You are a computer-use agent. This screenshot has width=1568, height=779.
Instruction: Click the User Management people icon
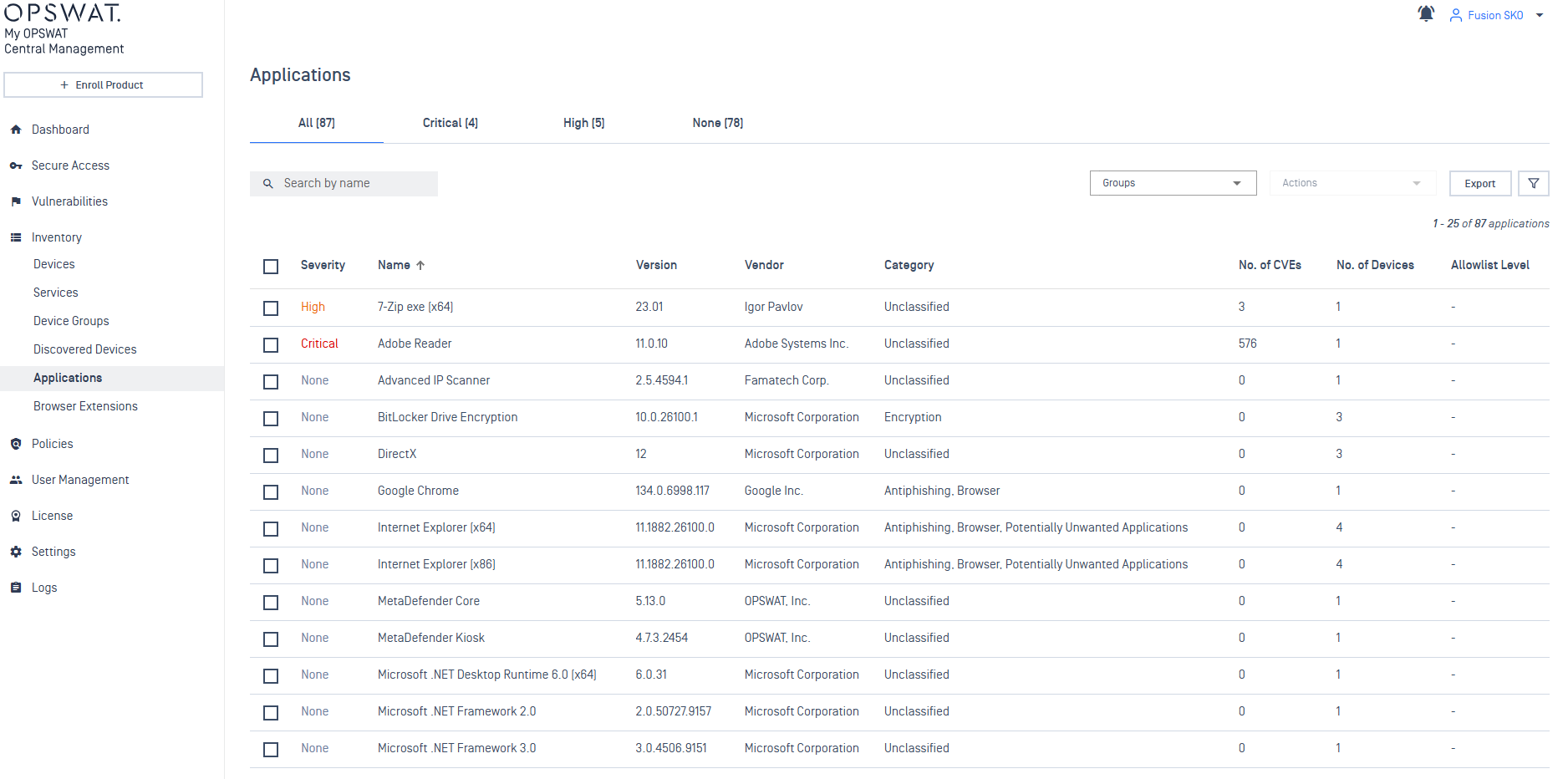coord(16,480)
